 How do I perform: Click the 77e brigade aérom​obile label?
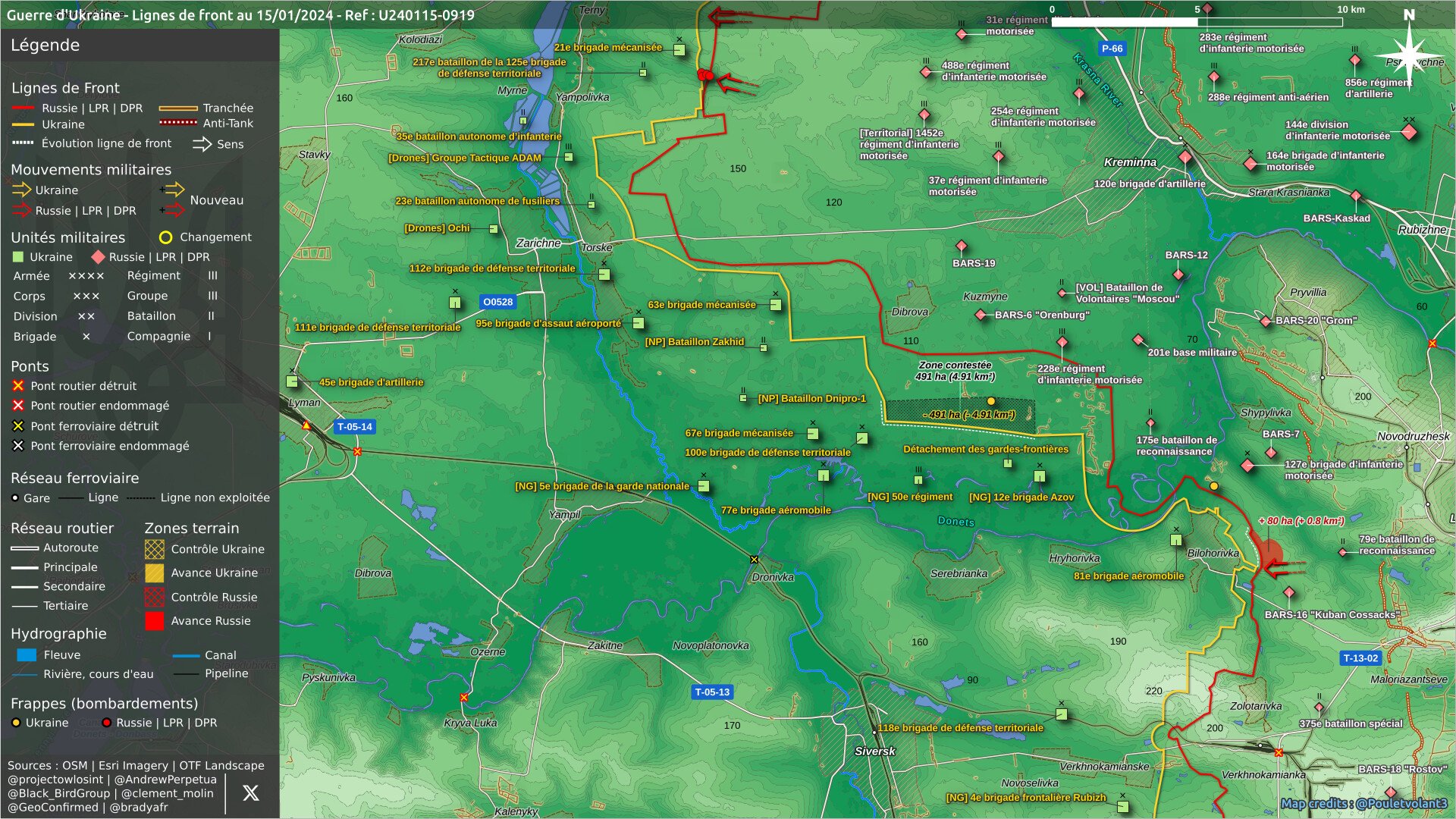(776, 510)
